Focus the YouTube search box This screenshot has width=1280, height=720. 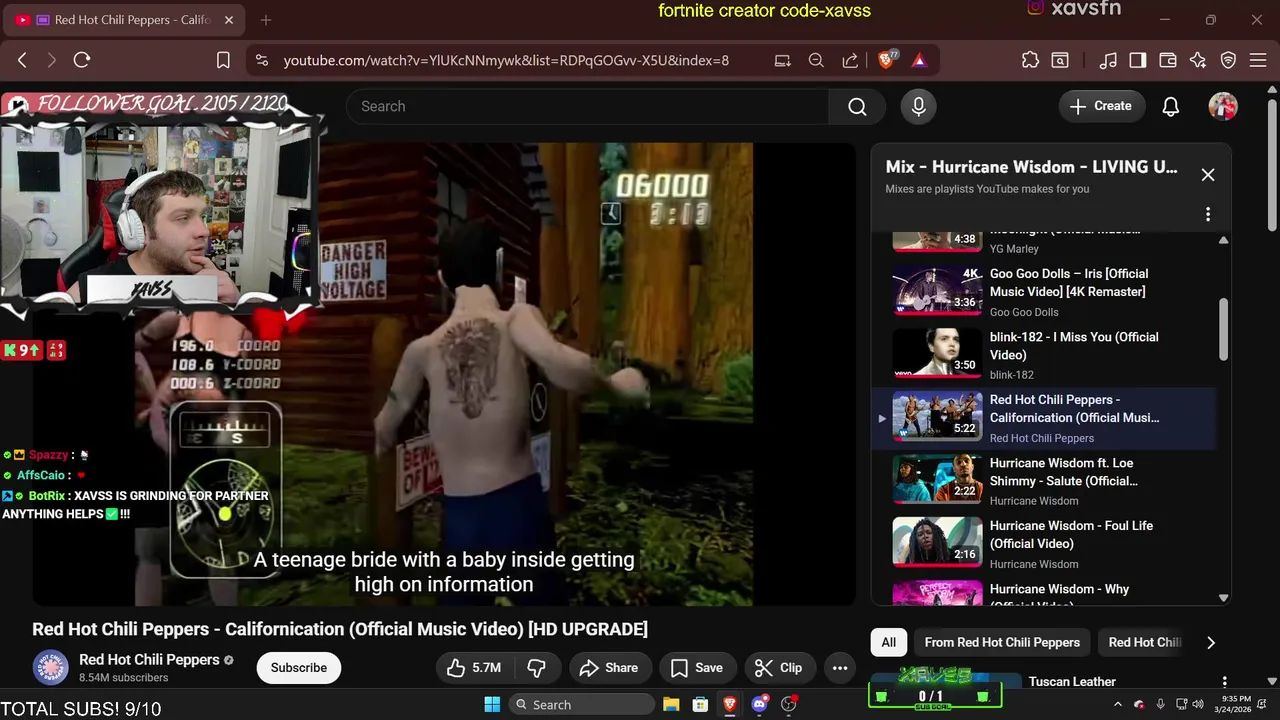(587, 106)
